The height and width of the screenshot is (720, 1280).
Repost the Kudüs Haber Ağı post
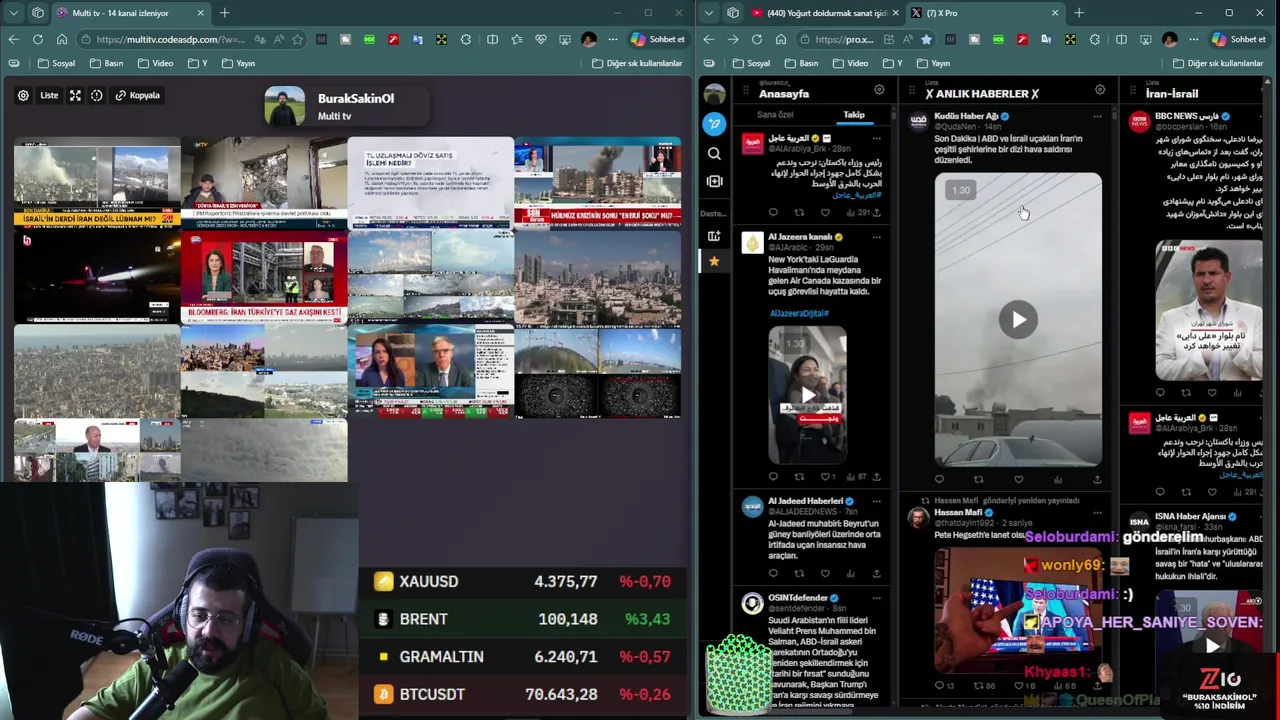978,479
